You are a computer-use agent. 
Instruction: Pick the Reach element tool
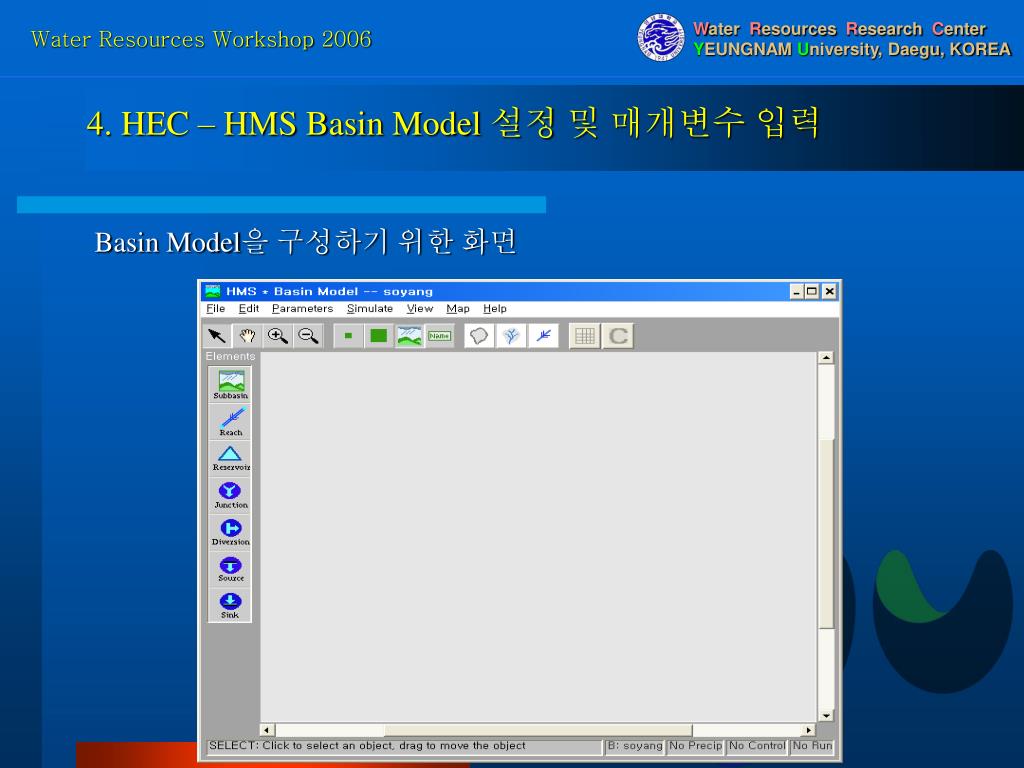point(230,421)
